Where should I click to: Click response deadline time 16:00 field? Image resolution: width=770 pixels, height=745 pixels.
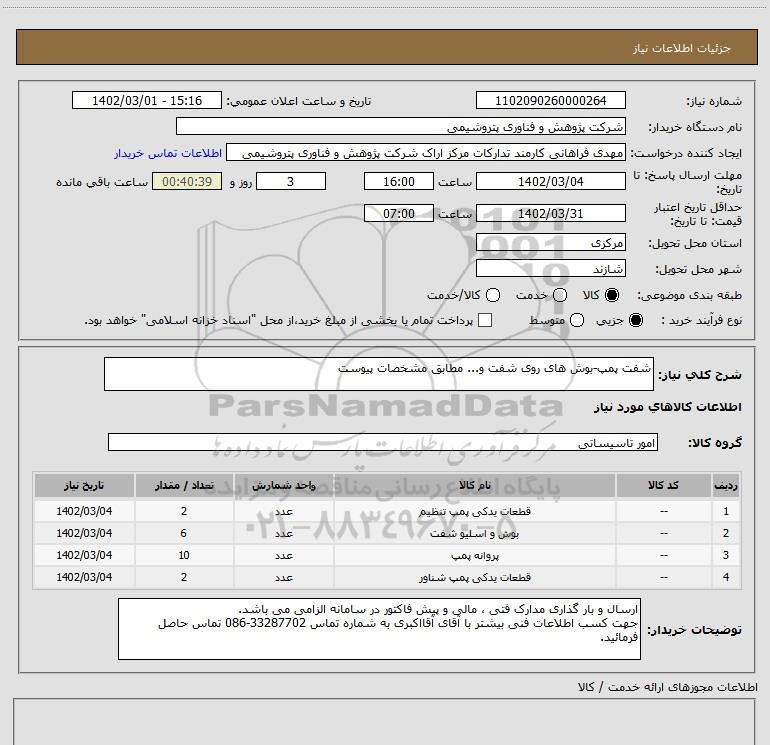coord(399,181)
